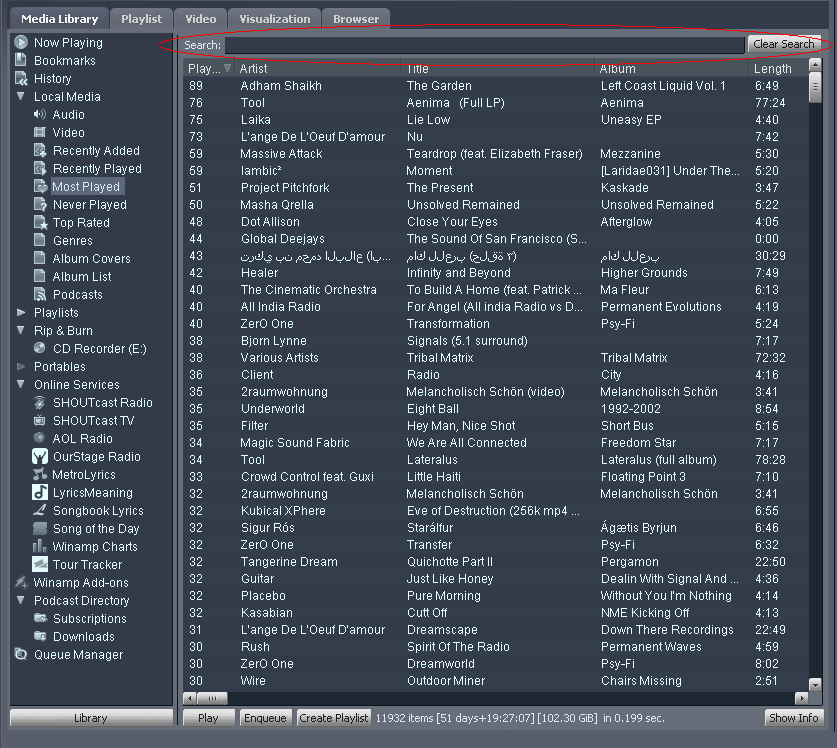Select the Rush Spirit Of The Radio row

[495, 647]
